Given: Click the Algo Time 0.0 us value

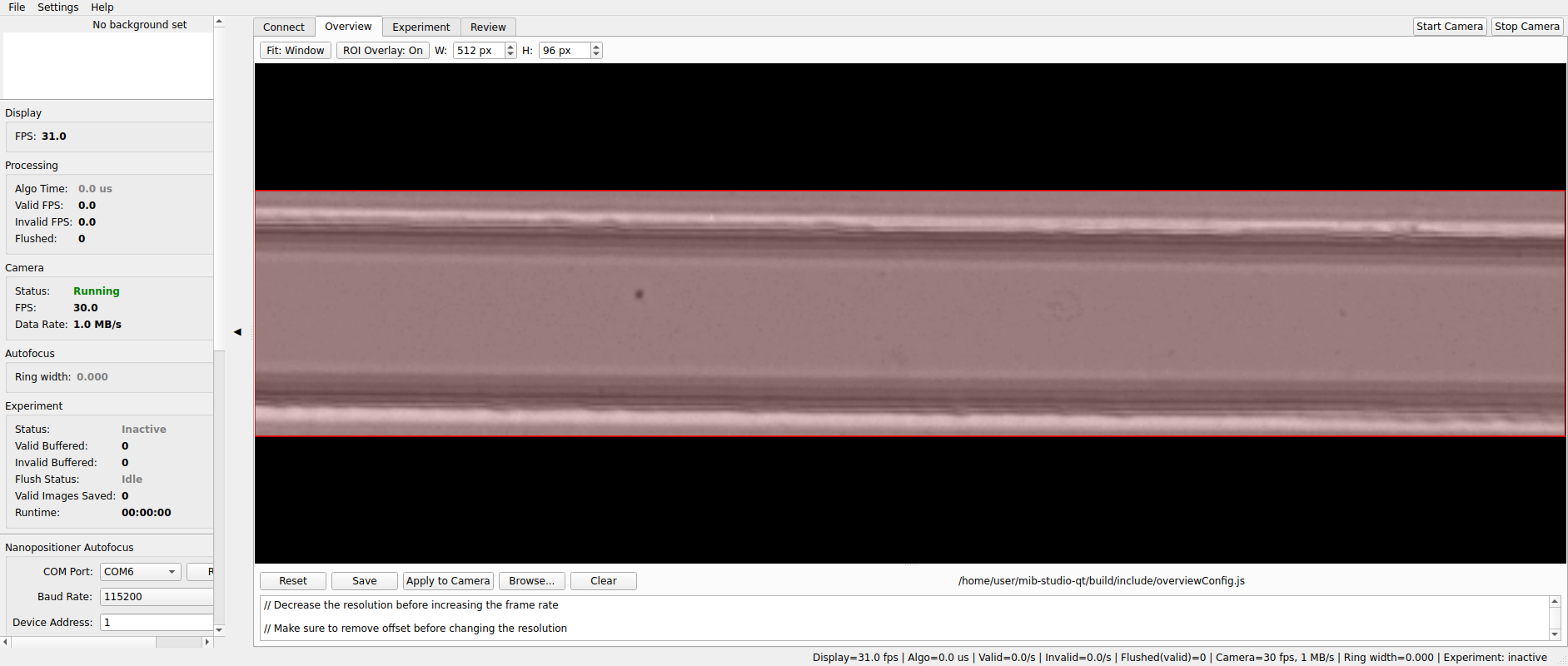Looking at the screenshot, I should tap(95, 189).
